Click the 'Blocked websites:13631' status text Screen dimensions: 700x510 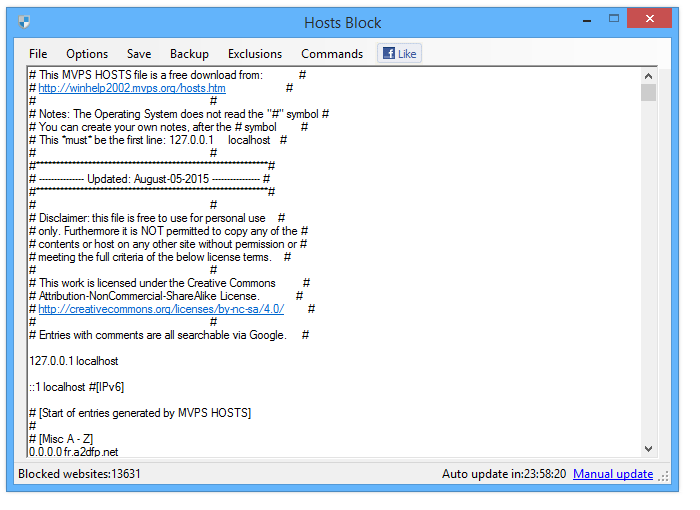[x=79, y=474]
